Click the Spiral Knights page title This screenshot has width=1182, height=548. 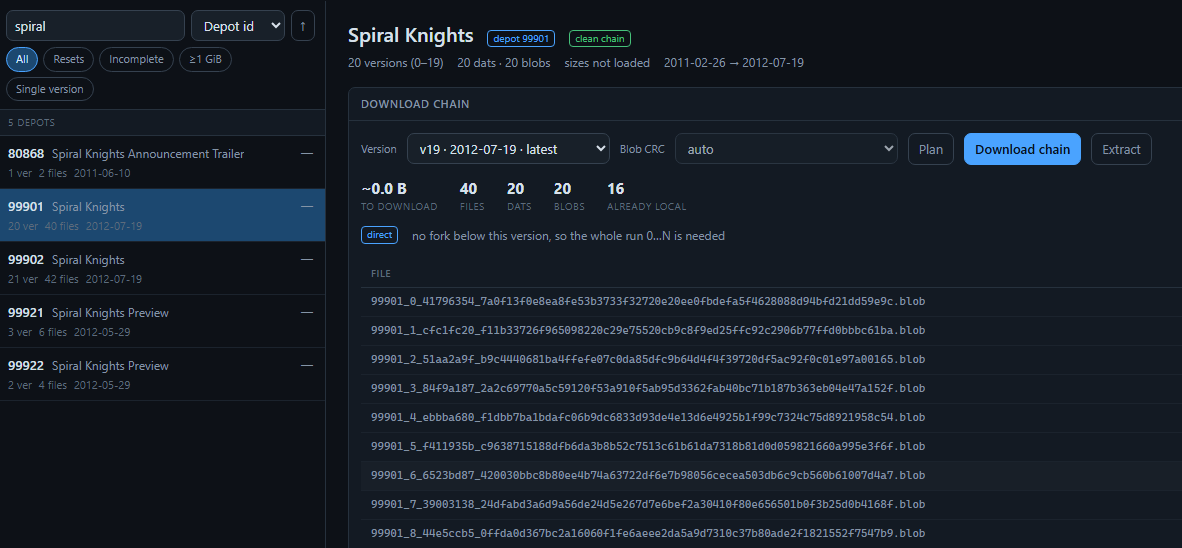point(411,35)
